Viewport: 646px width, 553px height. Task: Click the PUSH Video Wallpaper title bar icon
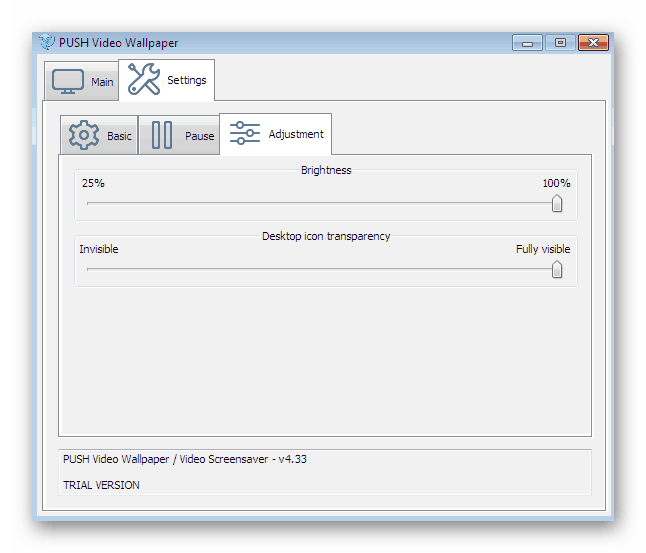click(x=47, y=42)
